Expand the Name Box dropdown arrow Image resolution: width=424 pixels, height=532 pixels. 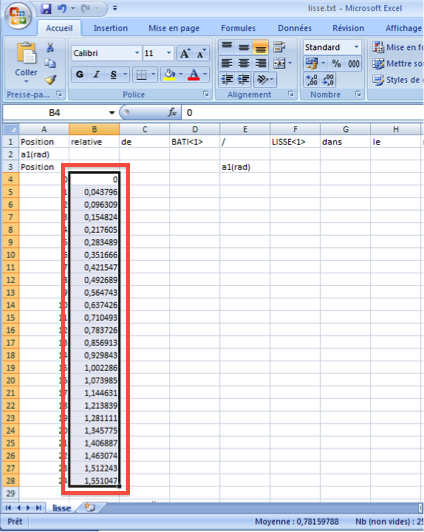[112, 113]
